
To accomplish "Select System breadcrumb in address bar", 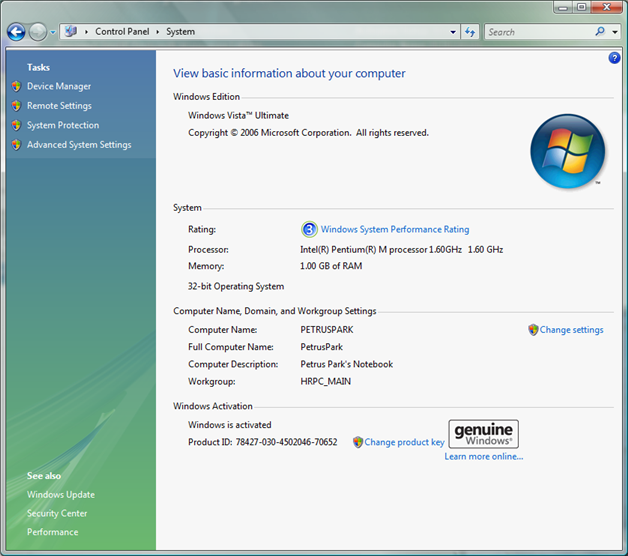I will point(181,32).
